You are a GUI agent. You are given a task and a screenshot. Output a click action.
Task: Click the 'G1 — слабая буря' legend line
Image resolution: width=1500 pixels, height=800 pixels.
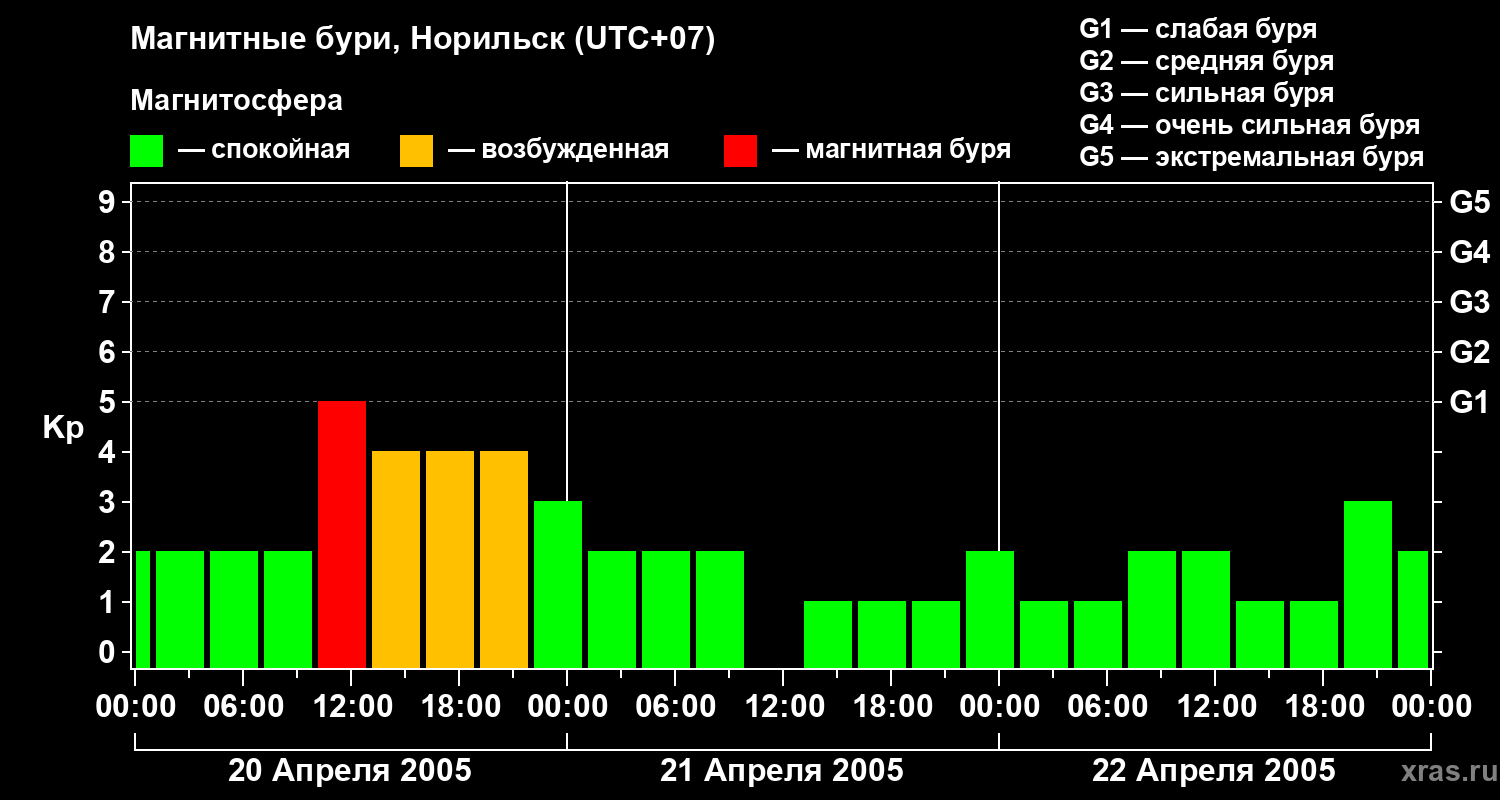click(x=1198, y=29)
